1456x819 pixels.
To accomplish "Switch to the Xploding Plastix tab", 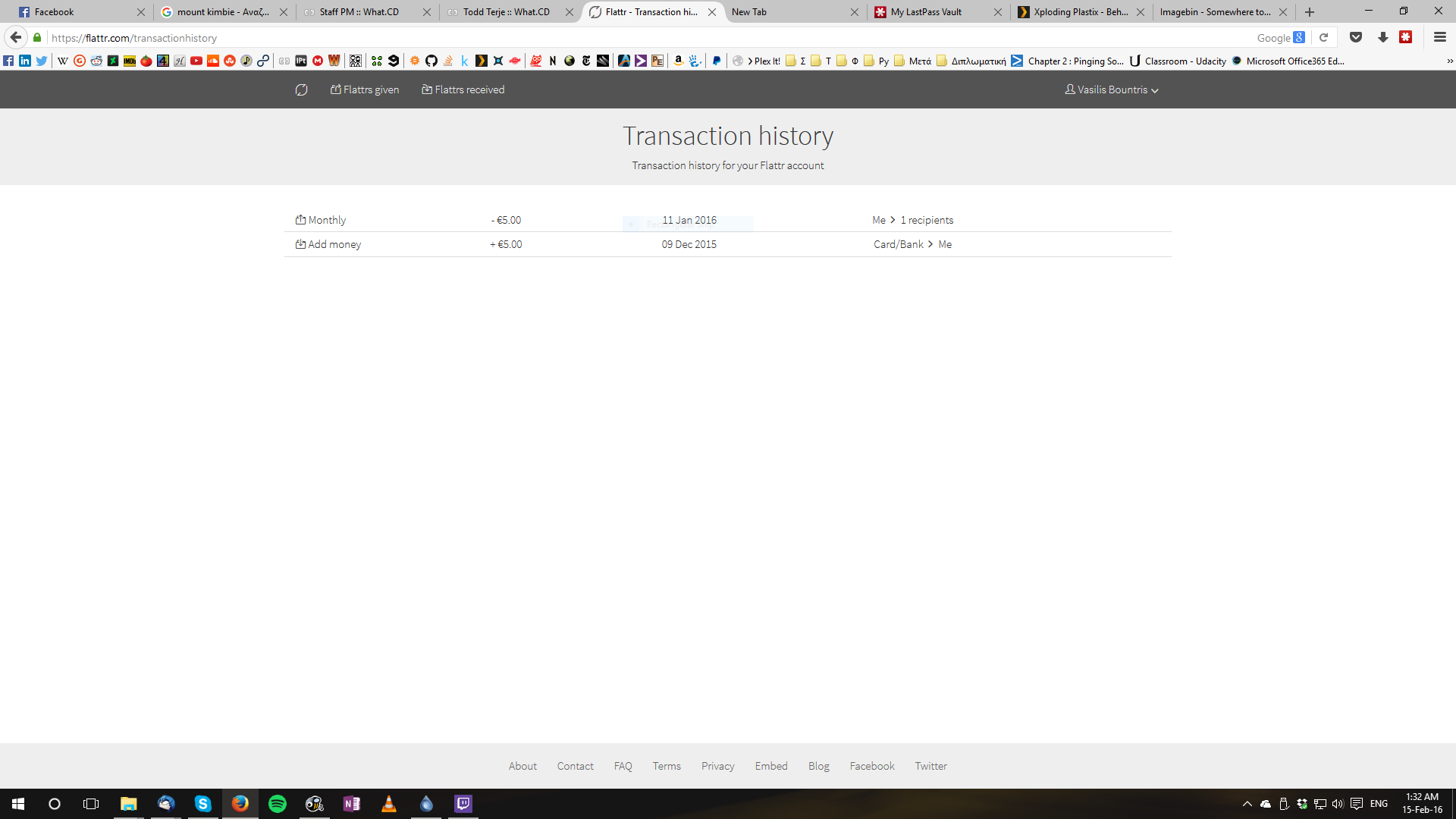I will (x=1081, y=12).
